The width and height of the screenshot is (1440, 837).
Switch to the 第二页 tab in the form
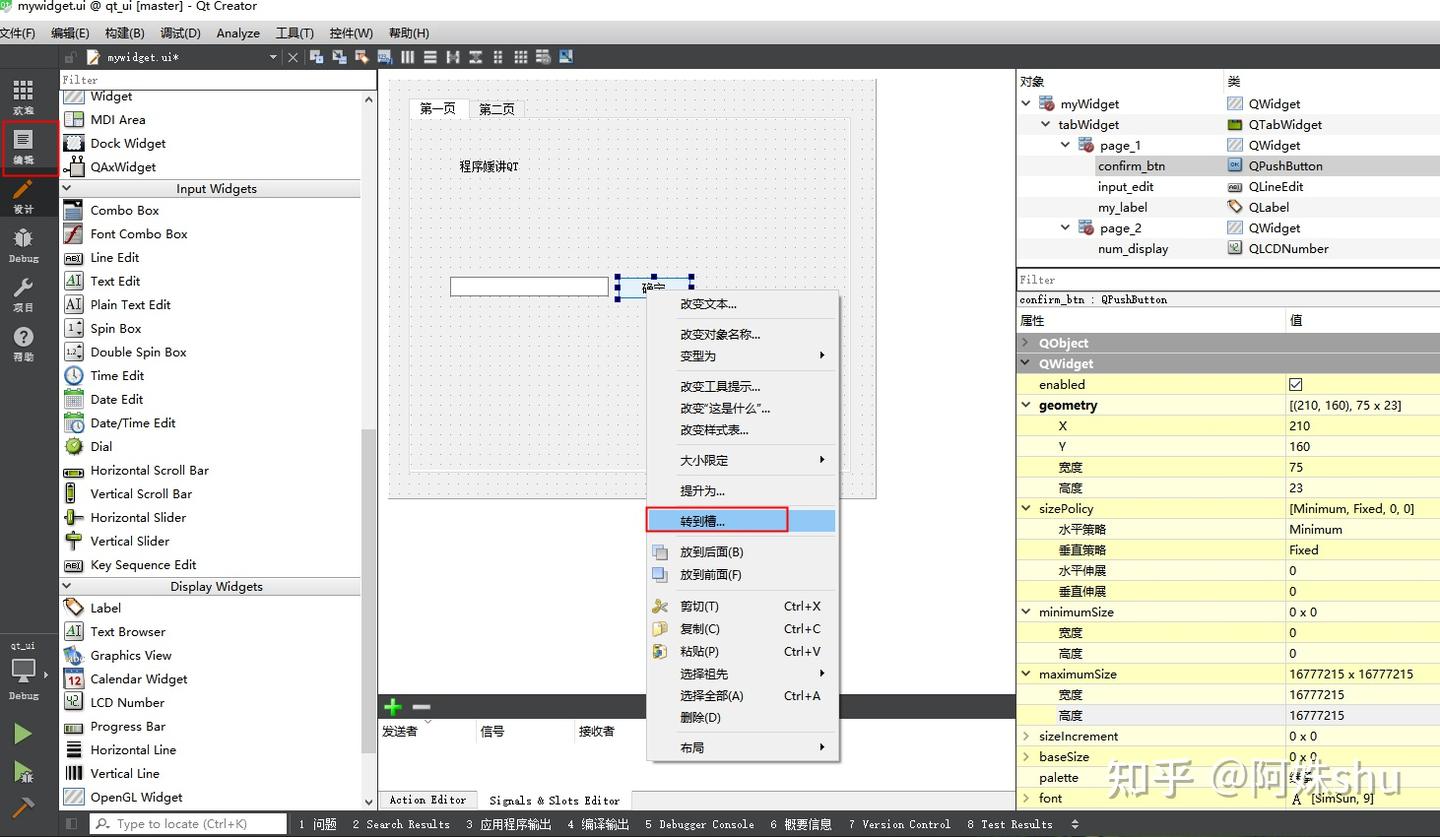click(496, 109)
